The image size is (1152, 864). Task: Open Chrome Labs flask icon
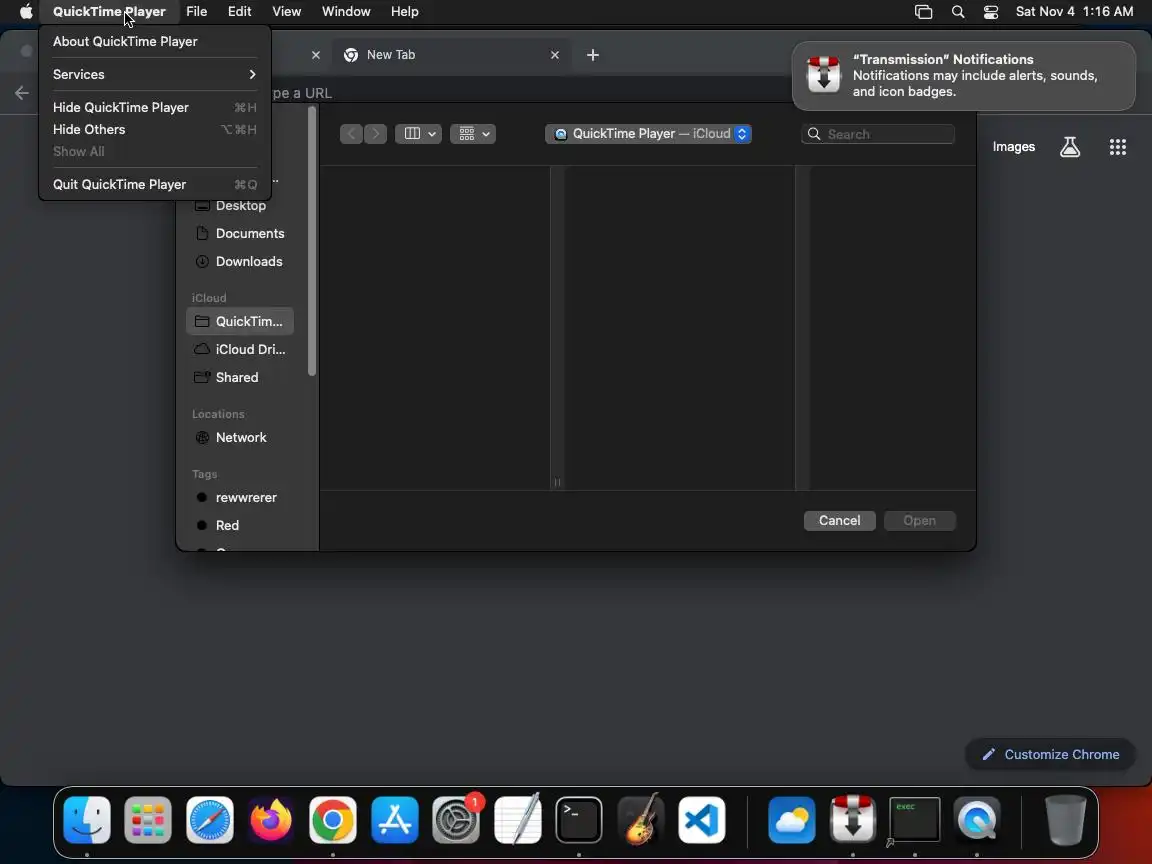(x=1070, y=147)
